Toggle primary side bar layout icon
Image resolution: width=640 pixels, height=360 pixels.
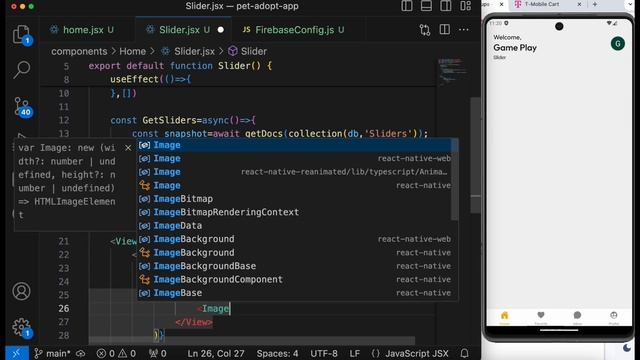click(407, 6)
